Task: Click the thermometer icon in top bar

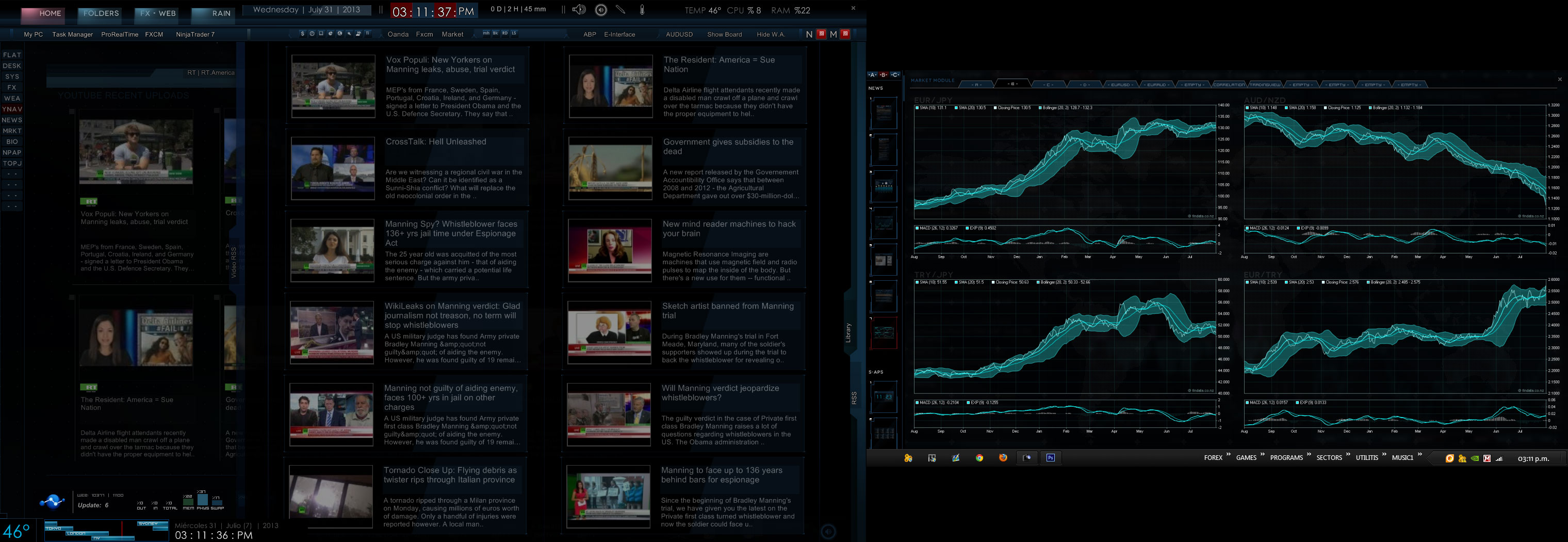Action: [642, 10]
